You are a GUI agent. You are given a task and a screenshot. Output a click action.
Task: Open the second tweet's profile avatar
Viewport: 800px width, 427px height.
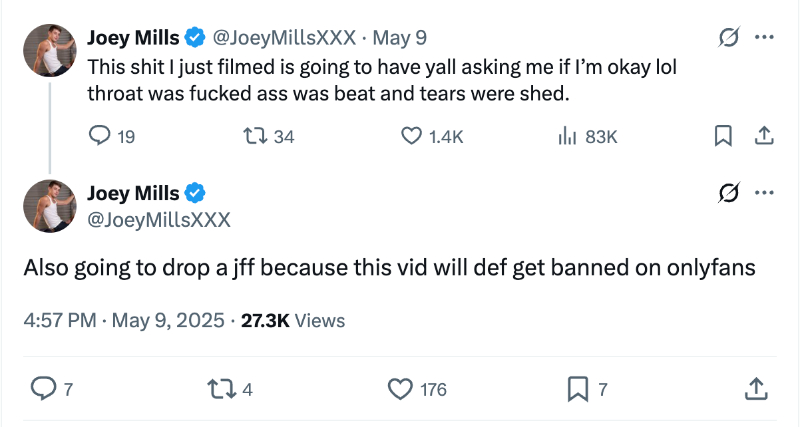48,206
